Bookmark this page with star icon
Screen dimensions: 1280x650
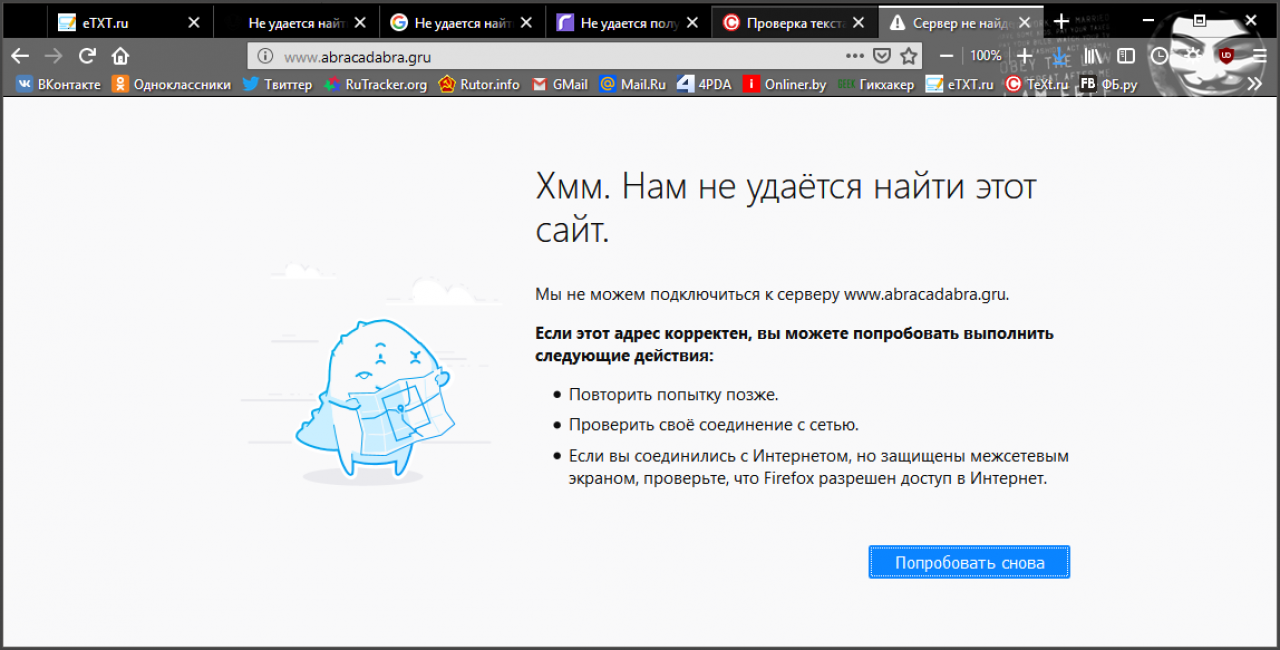tap(908, 56)
